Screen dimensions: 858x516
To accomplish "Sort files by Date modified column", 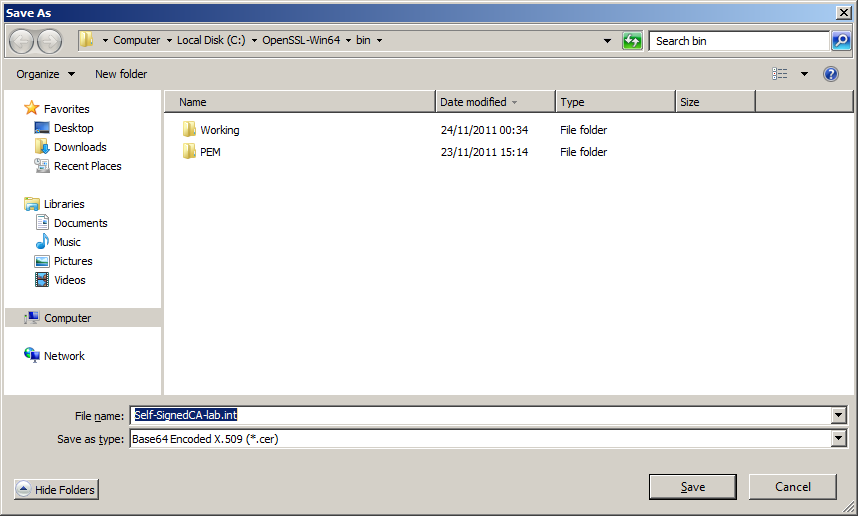I will pos(473,102).
